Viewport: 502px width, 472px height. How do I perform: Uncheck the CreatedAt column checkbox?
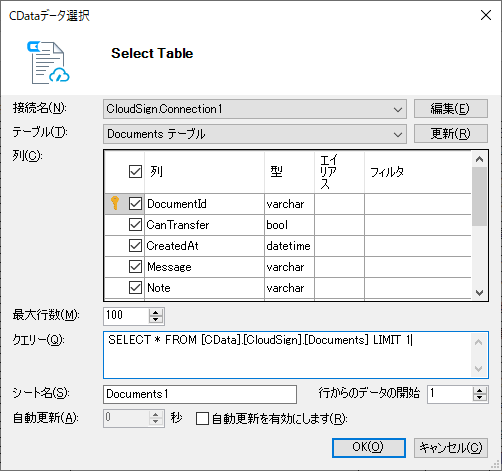[x=135, y=246]
